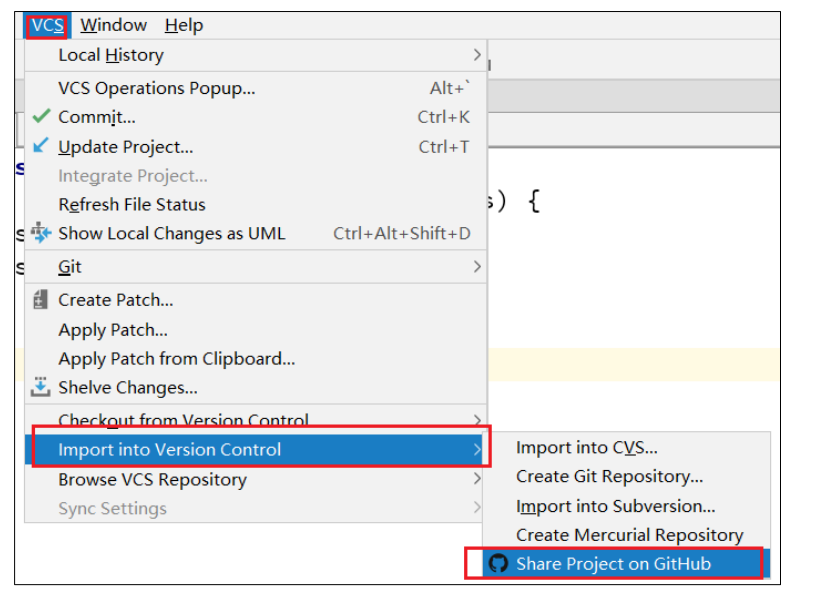This screenshot has height=589, width=828.
Task: Click the opening brace in the editor
Action: 534,201
